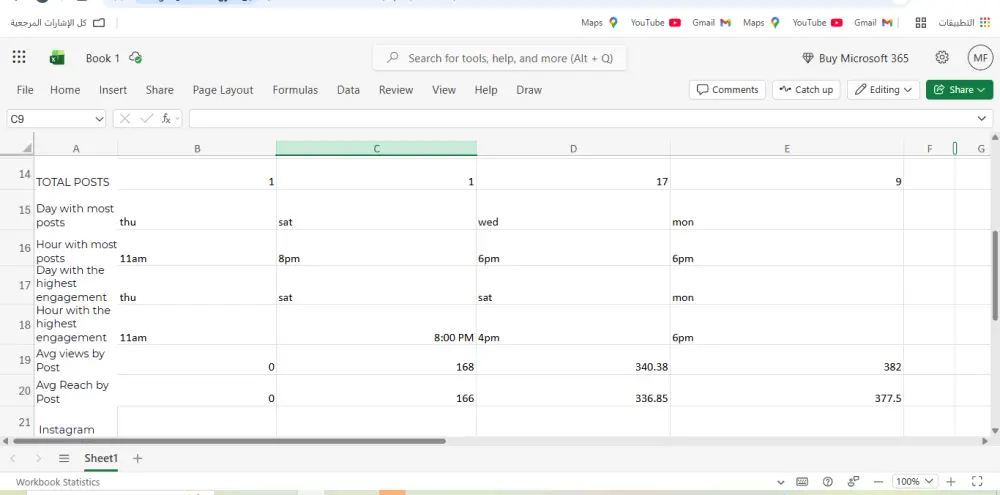
Task: Open the MF account avatar
Action: [980, 58]
